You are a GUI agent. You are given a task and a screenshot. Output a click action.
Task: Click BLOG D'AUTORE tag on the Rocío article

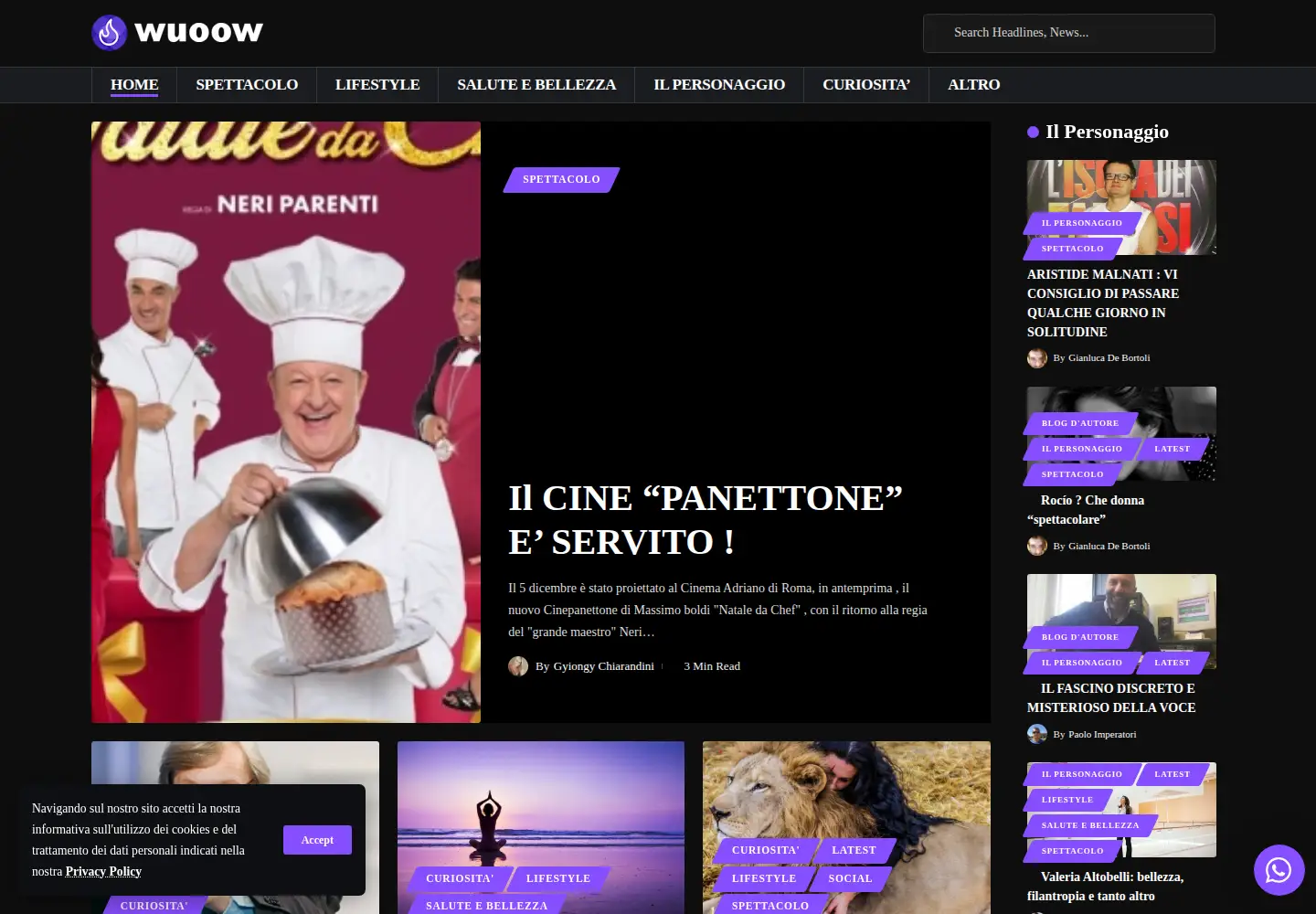click(x=1080, y=423)
